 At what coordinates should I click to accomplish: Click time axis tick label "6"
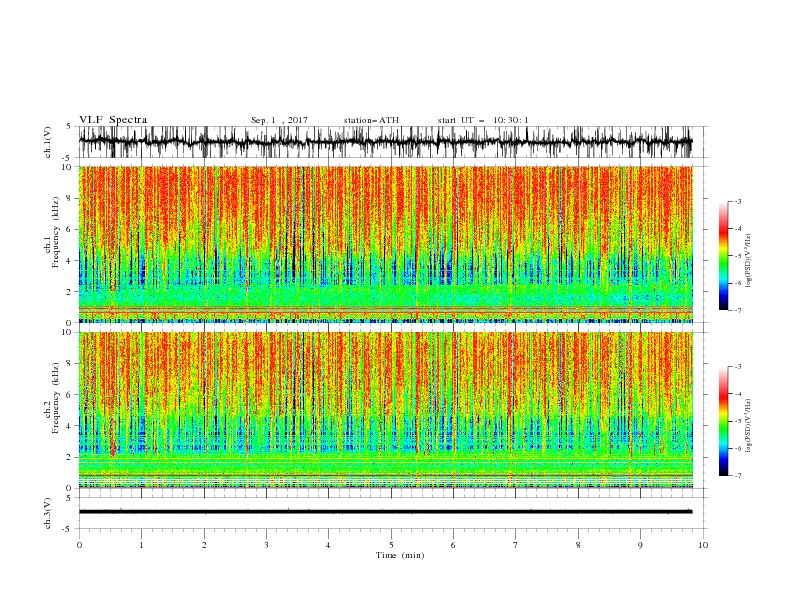click(453, 545)
